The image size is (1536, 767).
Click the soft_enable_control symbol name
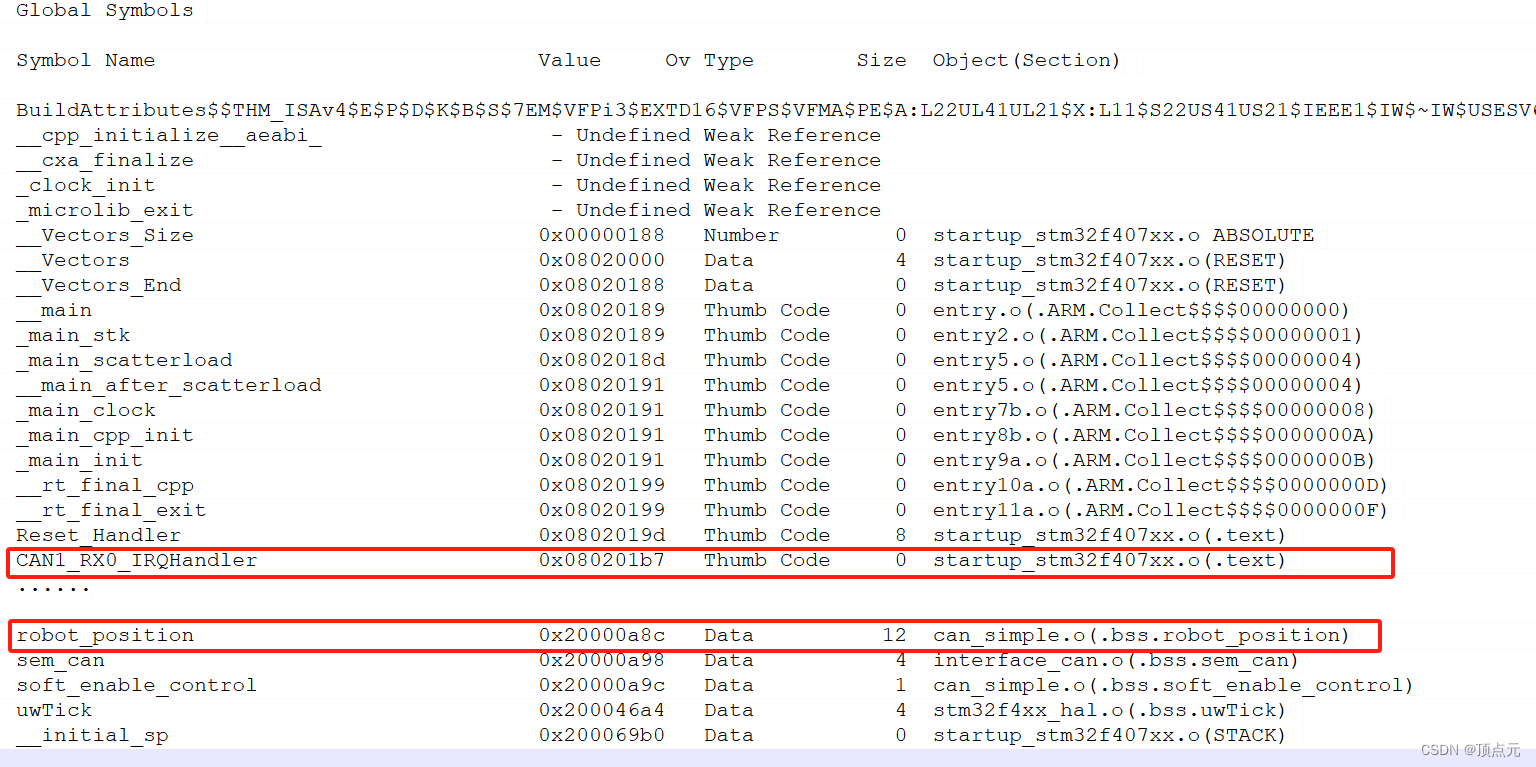(x=137, y=685)
